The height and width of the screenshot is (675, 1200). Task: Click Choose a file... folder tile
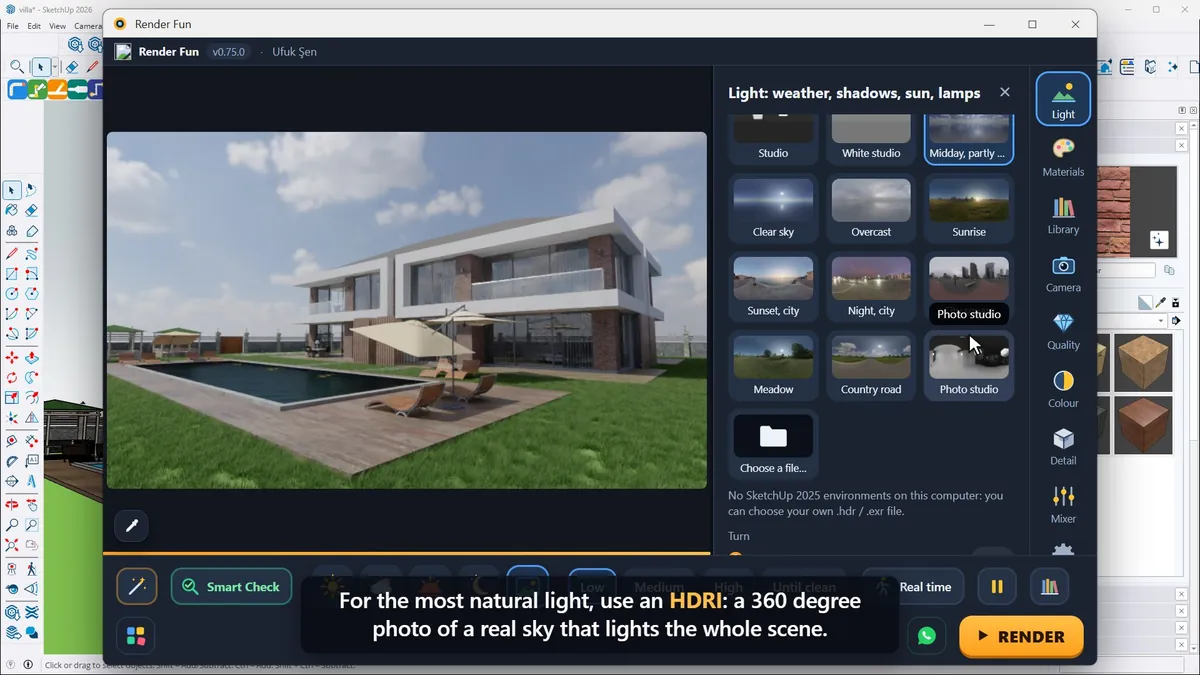[773, 445]
